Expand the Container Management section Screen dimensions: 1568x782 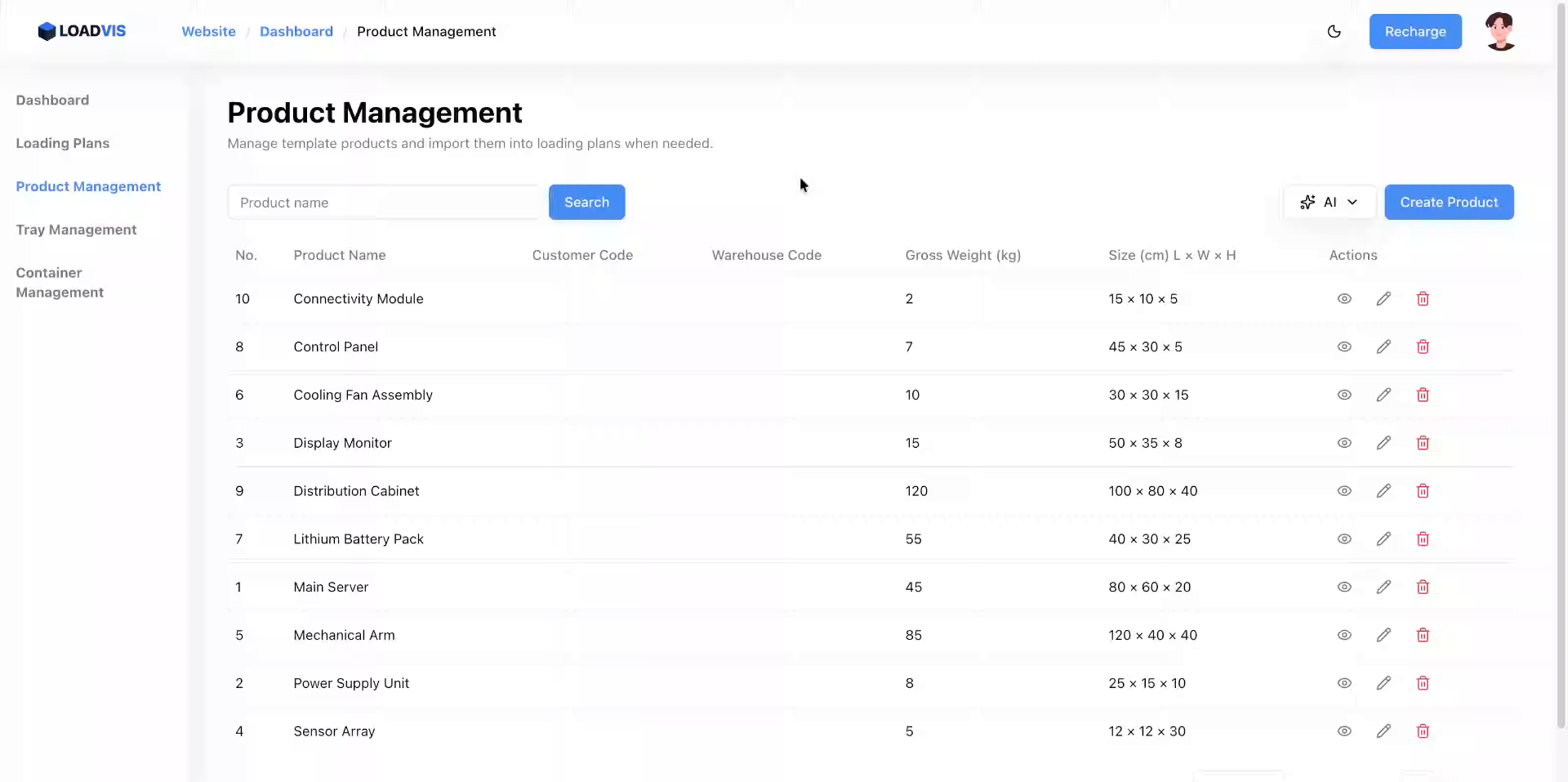(x=59, y=282)
